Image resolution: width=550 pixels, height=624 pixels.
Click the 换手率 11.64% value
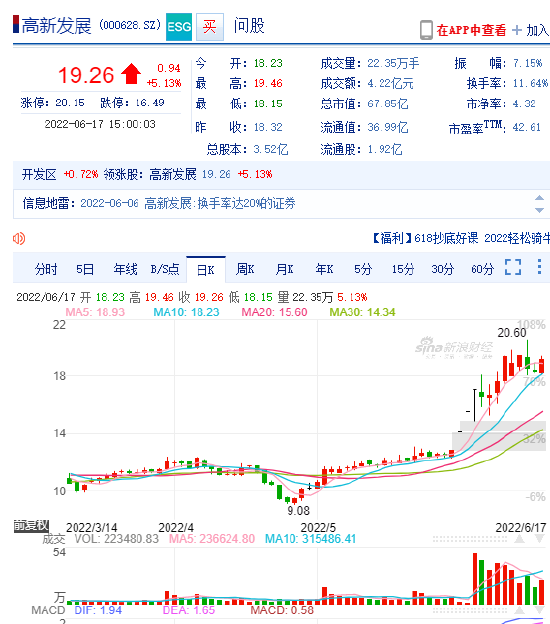click(x=530, y=83)
